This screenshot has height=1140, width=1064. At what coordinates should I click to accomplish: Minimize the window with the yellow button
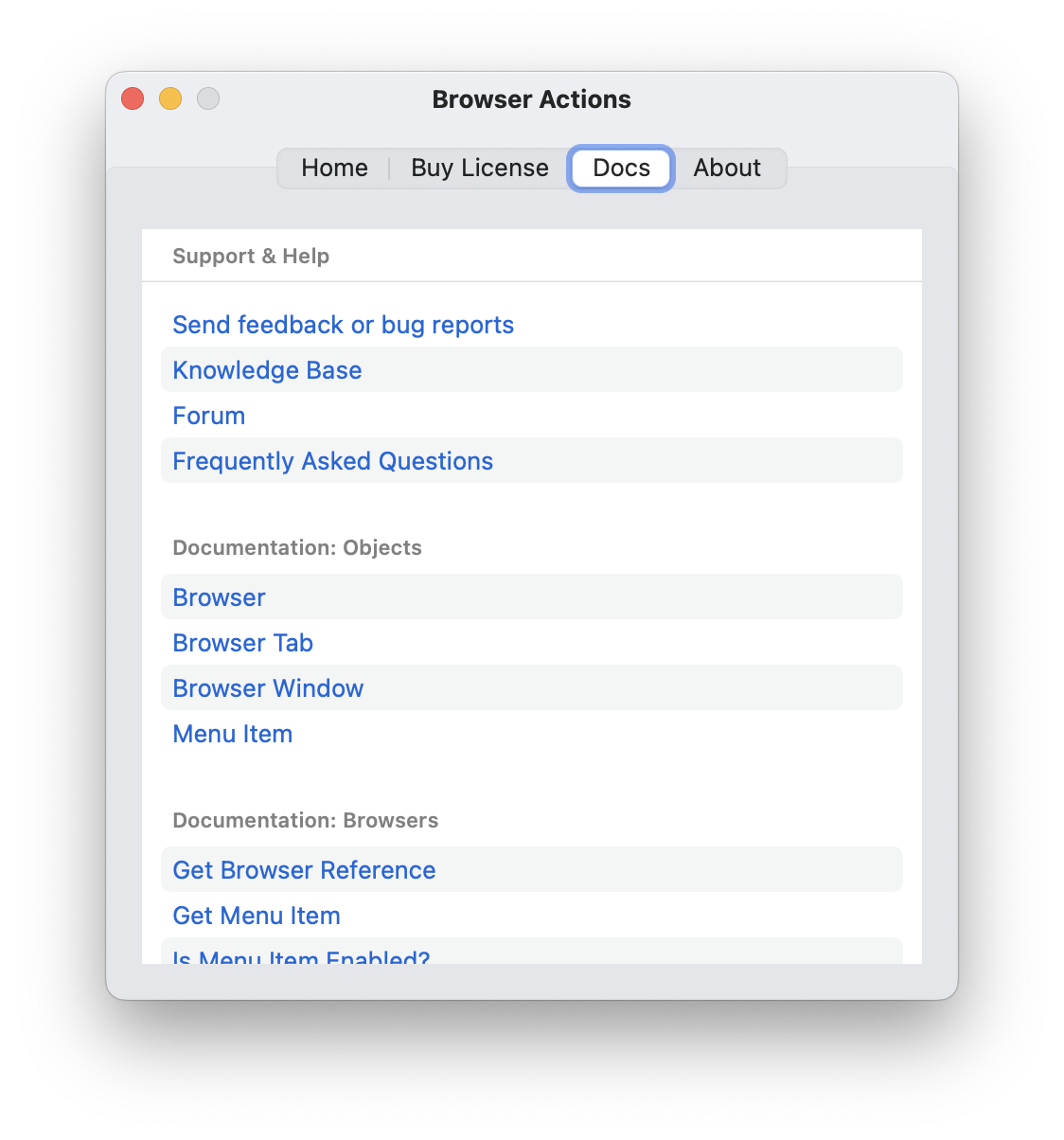click(170, 98)
